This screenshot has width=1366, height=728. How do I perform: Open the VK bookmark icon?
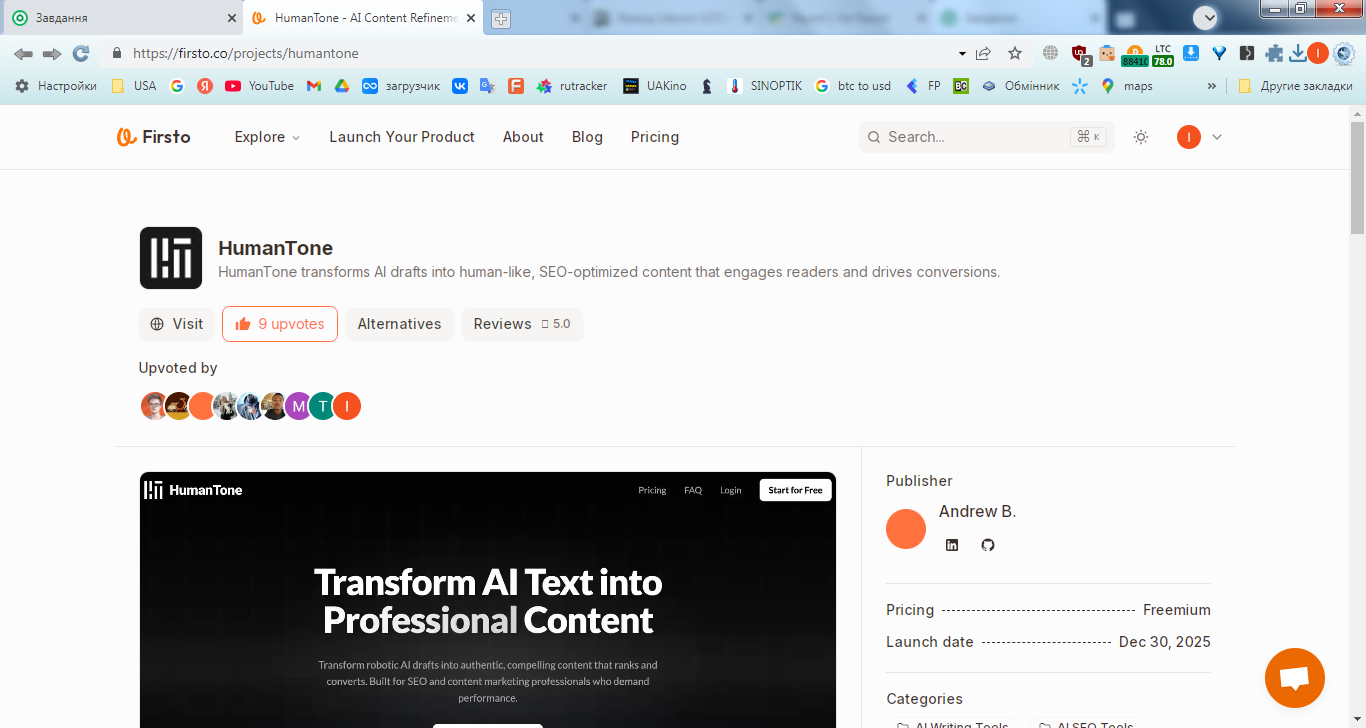pos(460,86)
